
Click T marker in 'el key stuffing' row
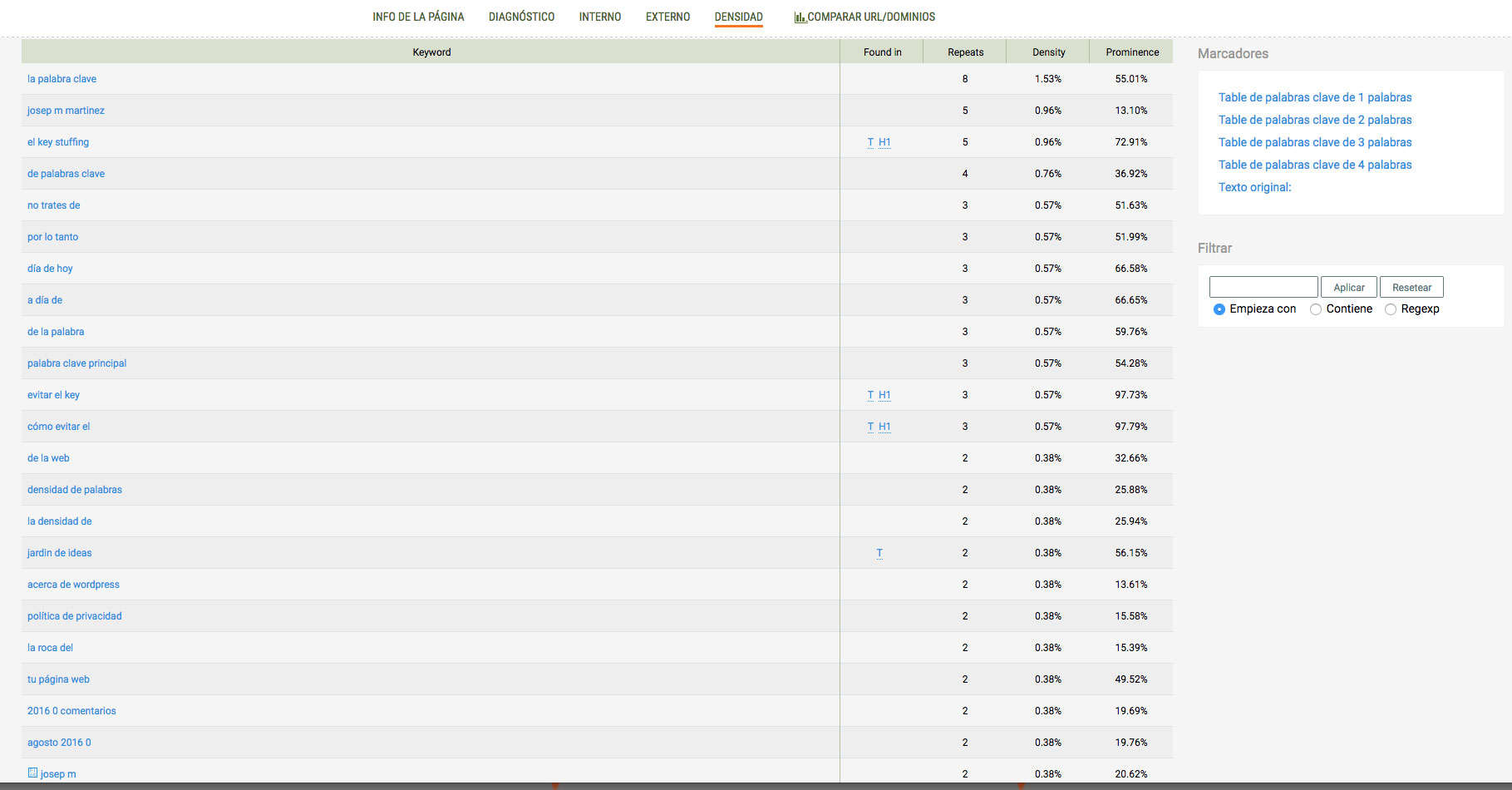[x=870, y=142]
